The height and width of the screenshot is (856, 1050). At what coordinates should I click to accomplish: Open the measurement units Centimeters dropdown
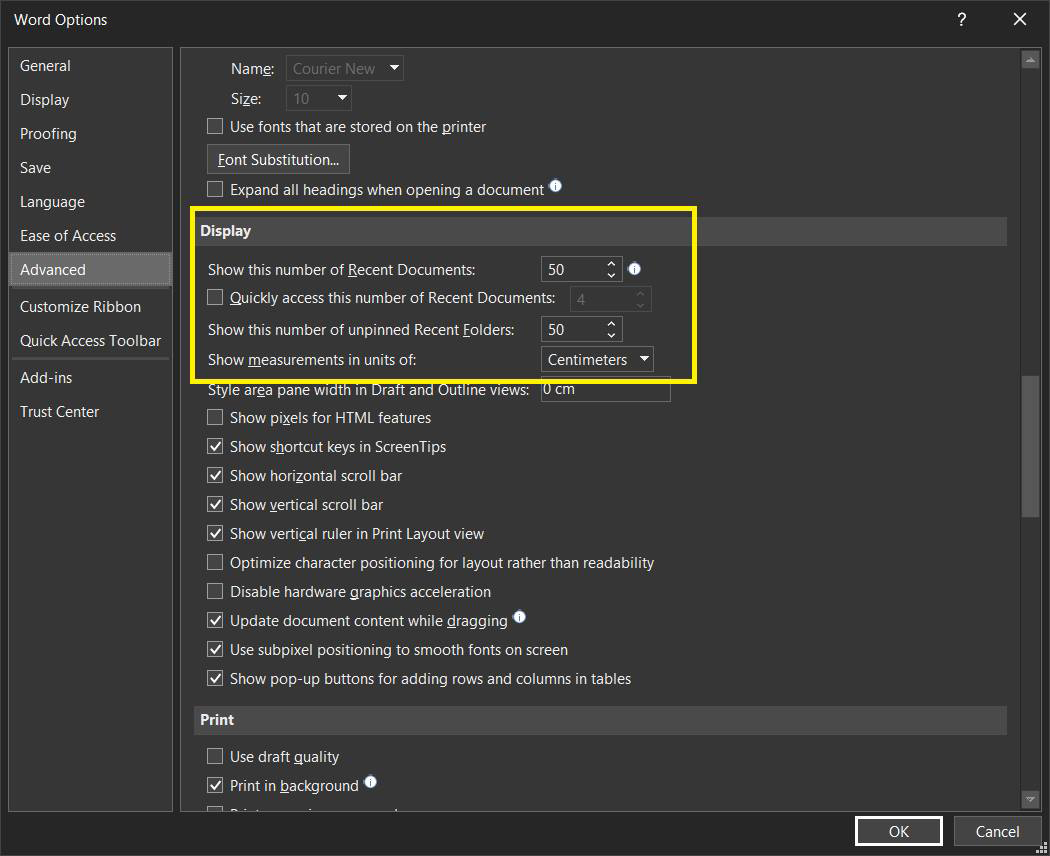[597, 360]
